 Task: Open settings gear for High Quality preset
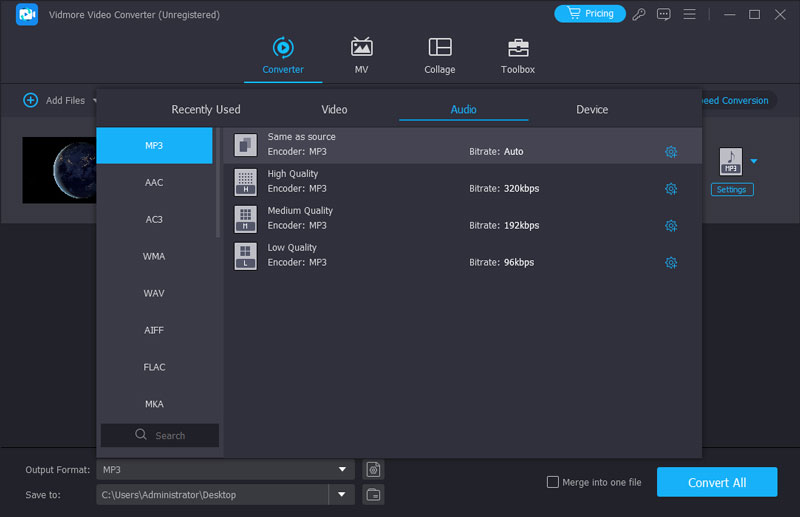tap(671, 189)
